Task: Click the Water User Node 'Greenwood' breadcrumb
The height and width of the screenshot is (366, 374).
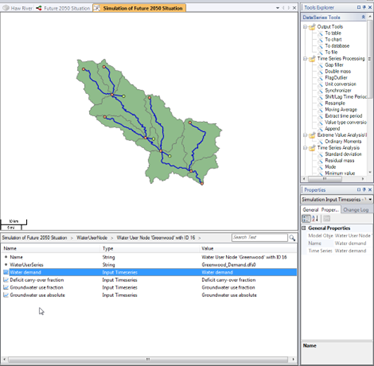Action: point(156,238)
